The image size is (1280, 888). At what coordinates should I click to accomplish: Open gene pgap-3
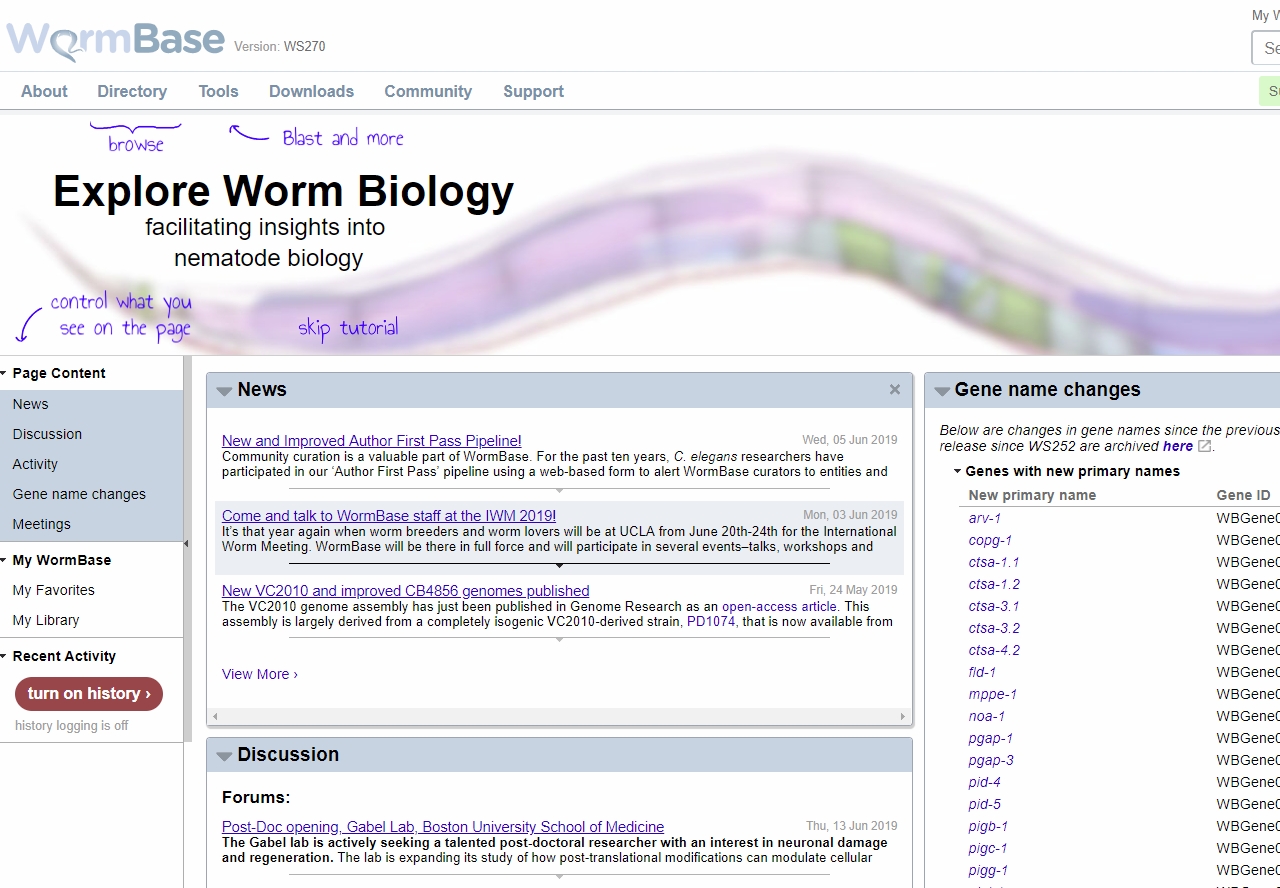tap(991, 760)
